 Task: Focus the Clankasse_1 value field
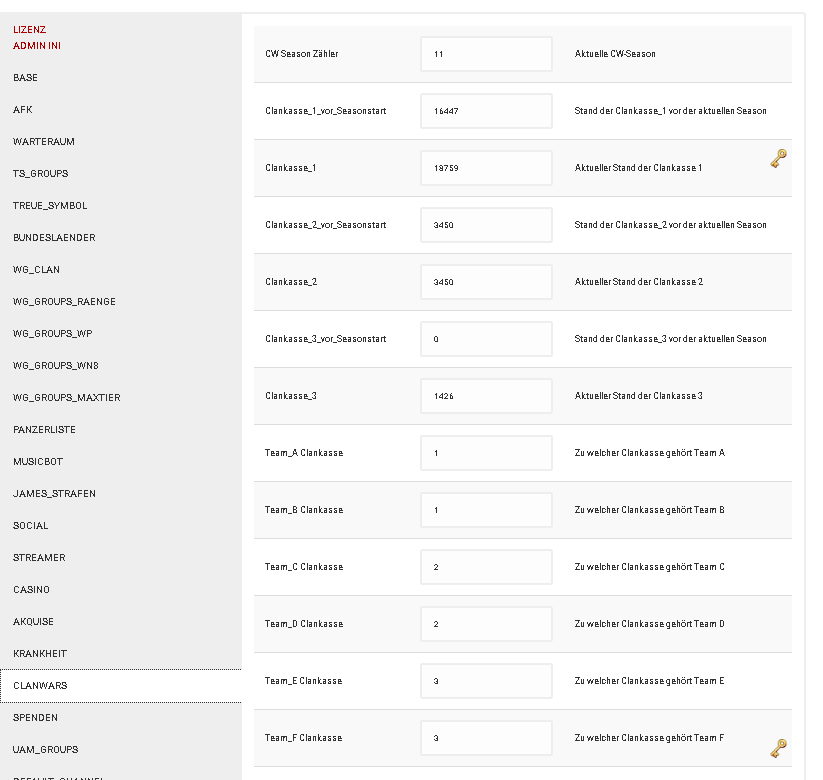tap(486, 168)
